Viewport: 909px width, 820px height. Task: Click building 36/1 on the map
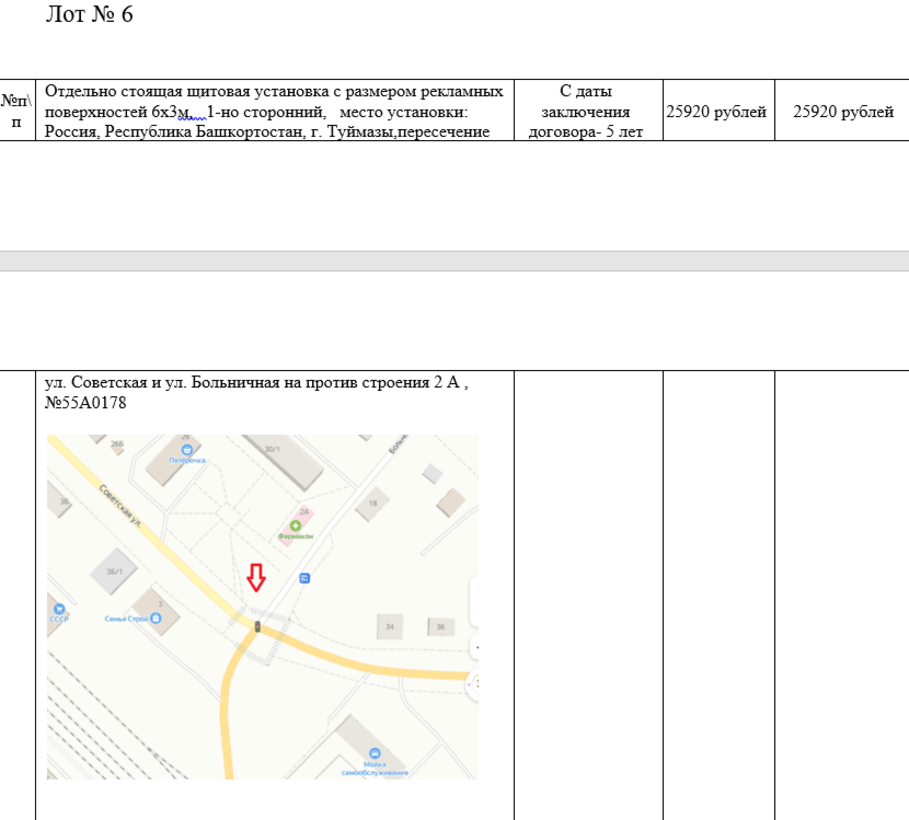113,571
